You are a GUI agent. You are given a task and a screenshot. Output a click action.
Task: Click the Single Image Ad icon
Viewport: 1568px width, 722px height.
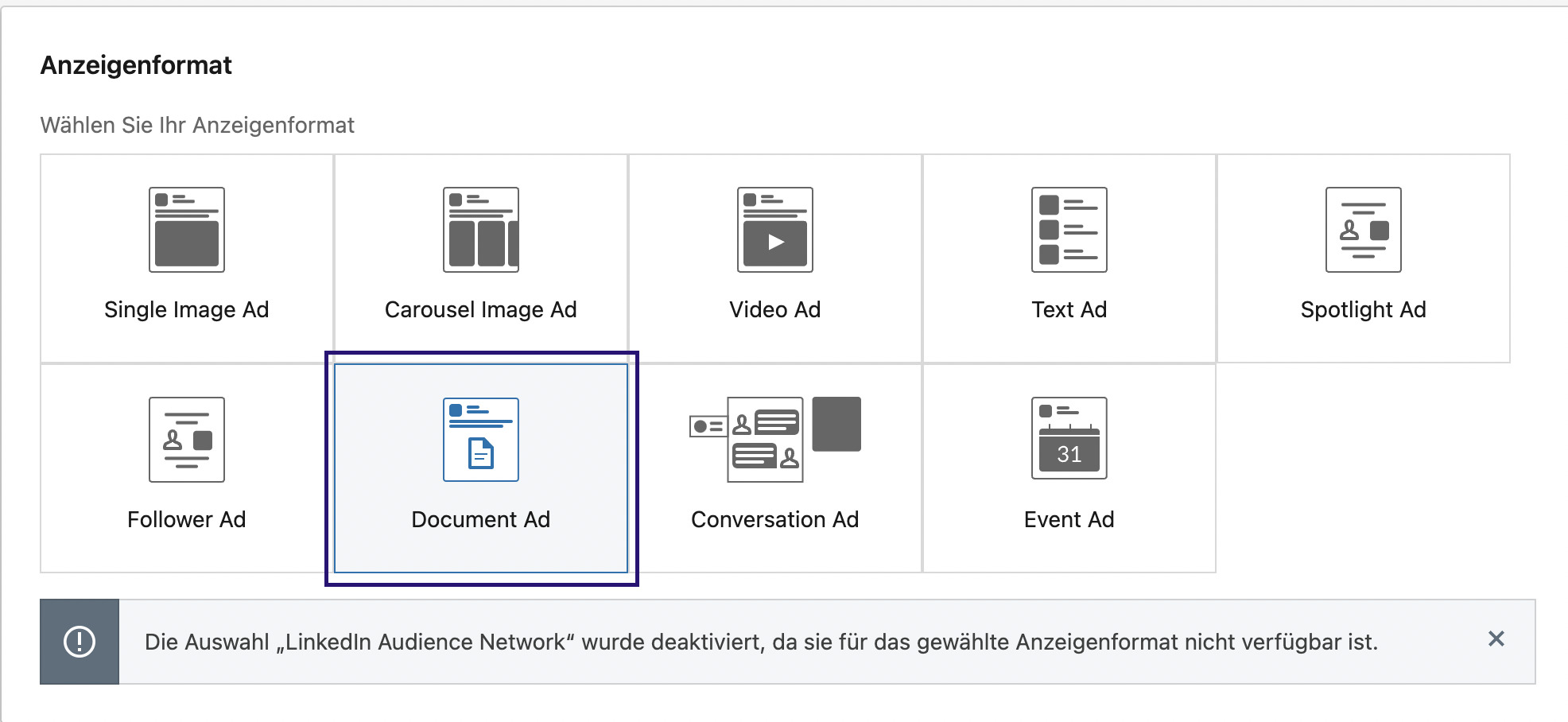pos(187,230)
